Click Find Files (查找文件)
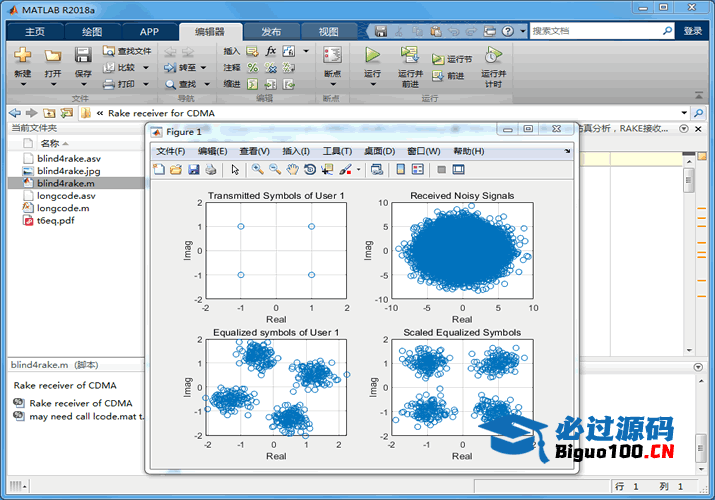 (127, 51)
